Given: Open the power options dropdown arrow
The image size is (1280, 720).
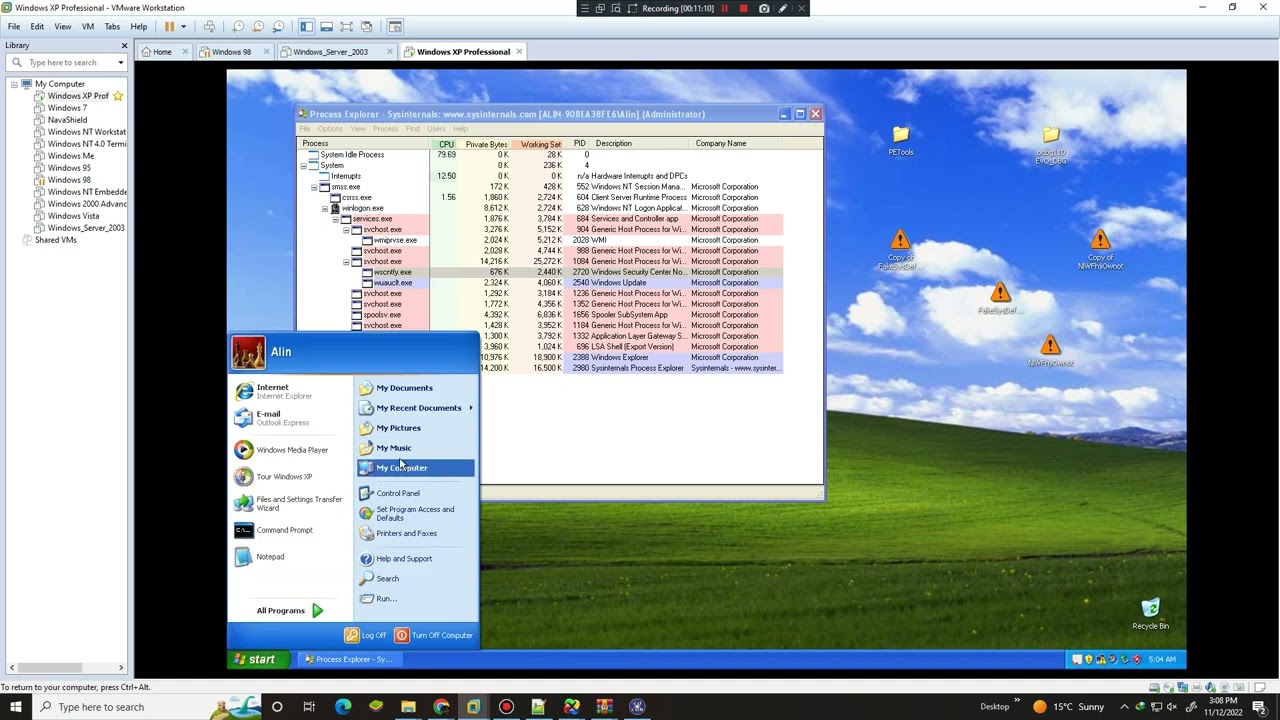Looking at the screenshot, I should 183,27.
